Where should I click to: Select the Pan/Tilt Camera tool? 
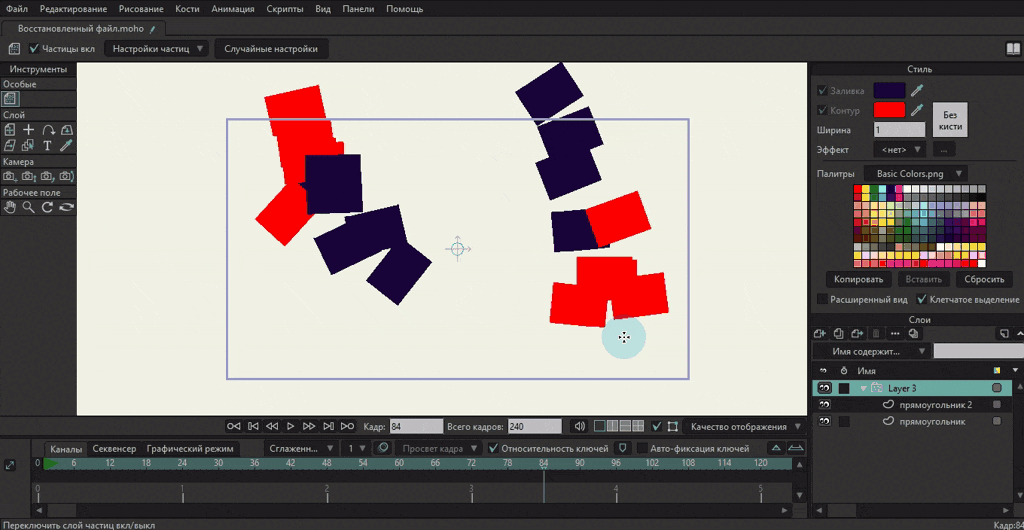(x=67, y=176)
